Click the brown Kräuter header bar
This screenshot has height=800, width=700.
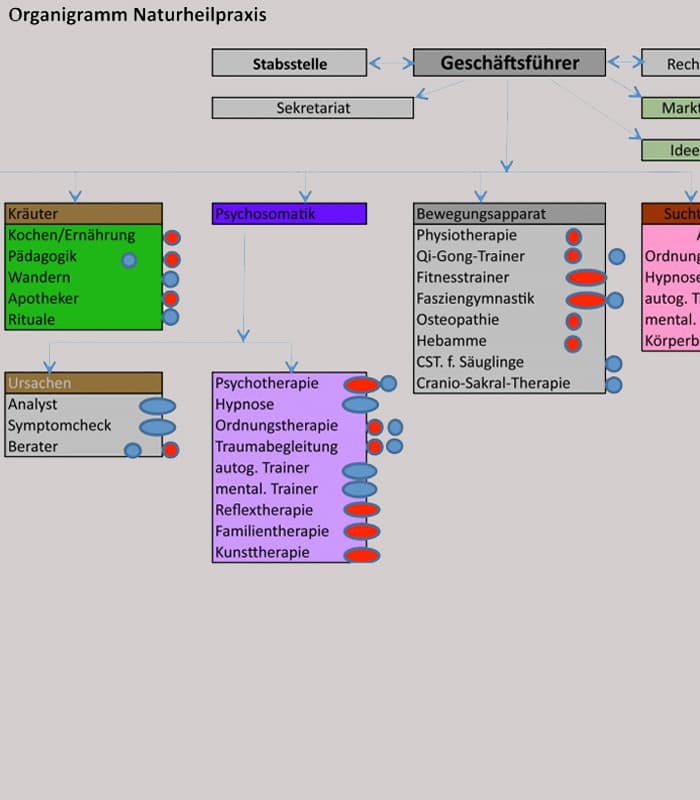coord(83,214)
